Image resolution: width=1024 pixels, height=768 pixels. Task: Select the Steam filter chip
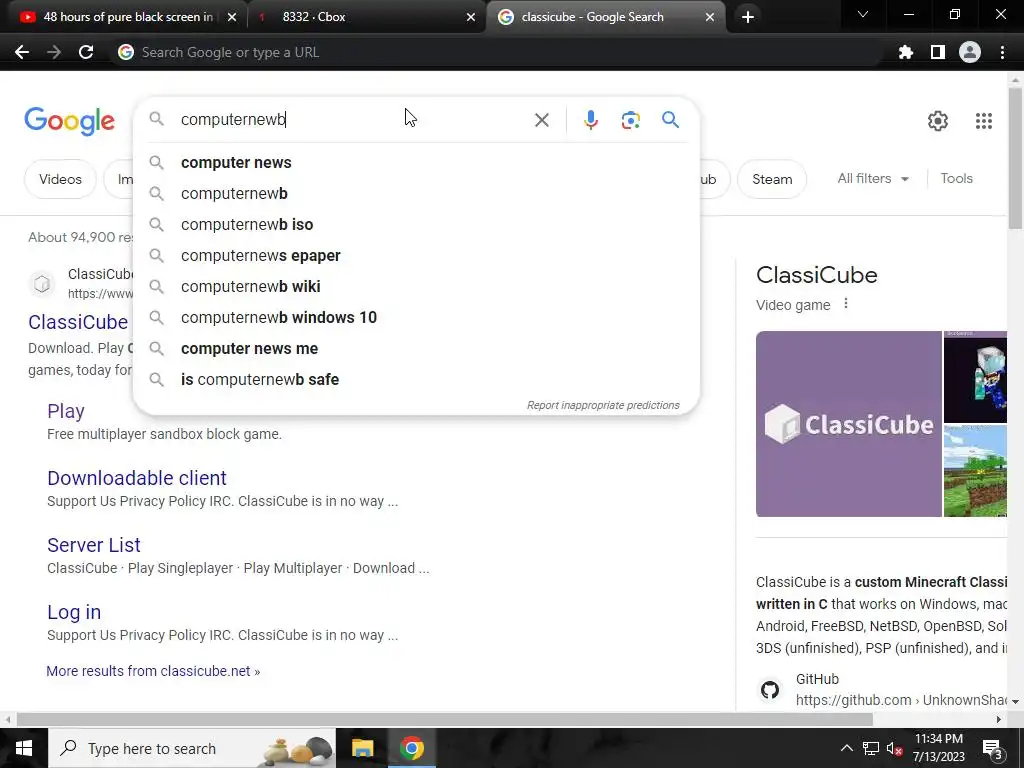pos(772,179)
